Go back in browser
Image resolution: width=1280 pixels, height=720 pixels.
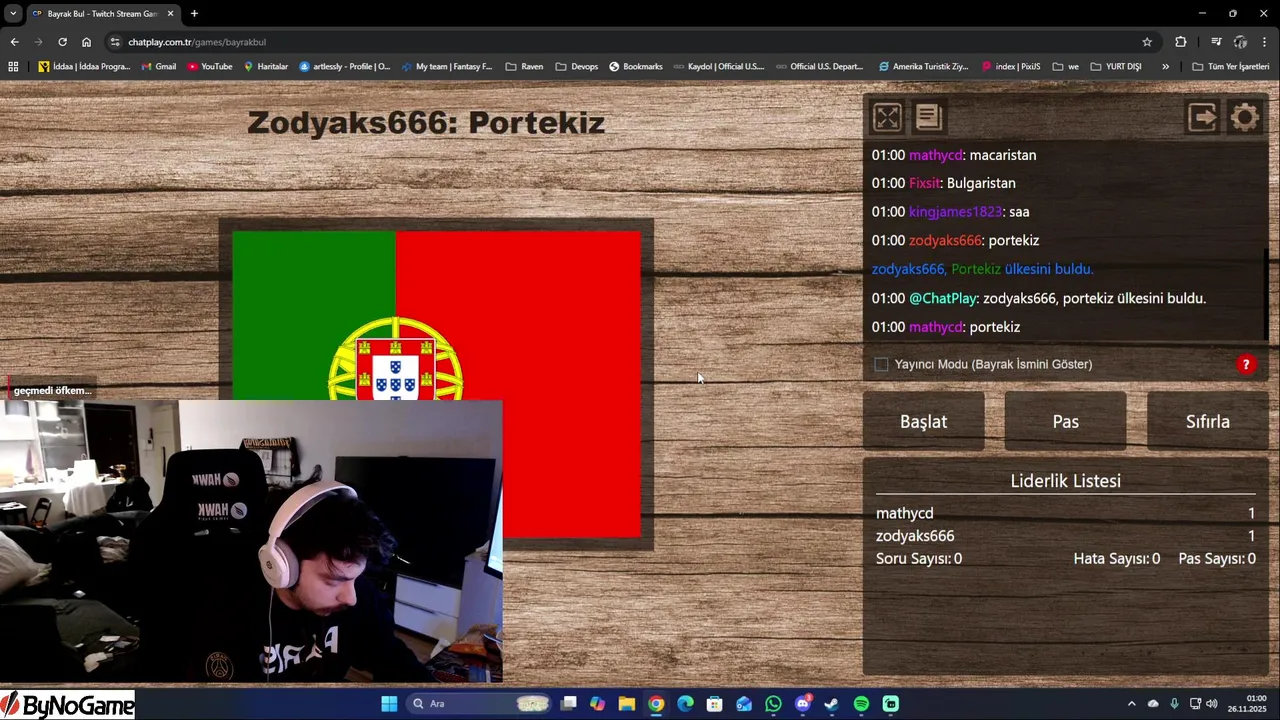pos(14,42)
